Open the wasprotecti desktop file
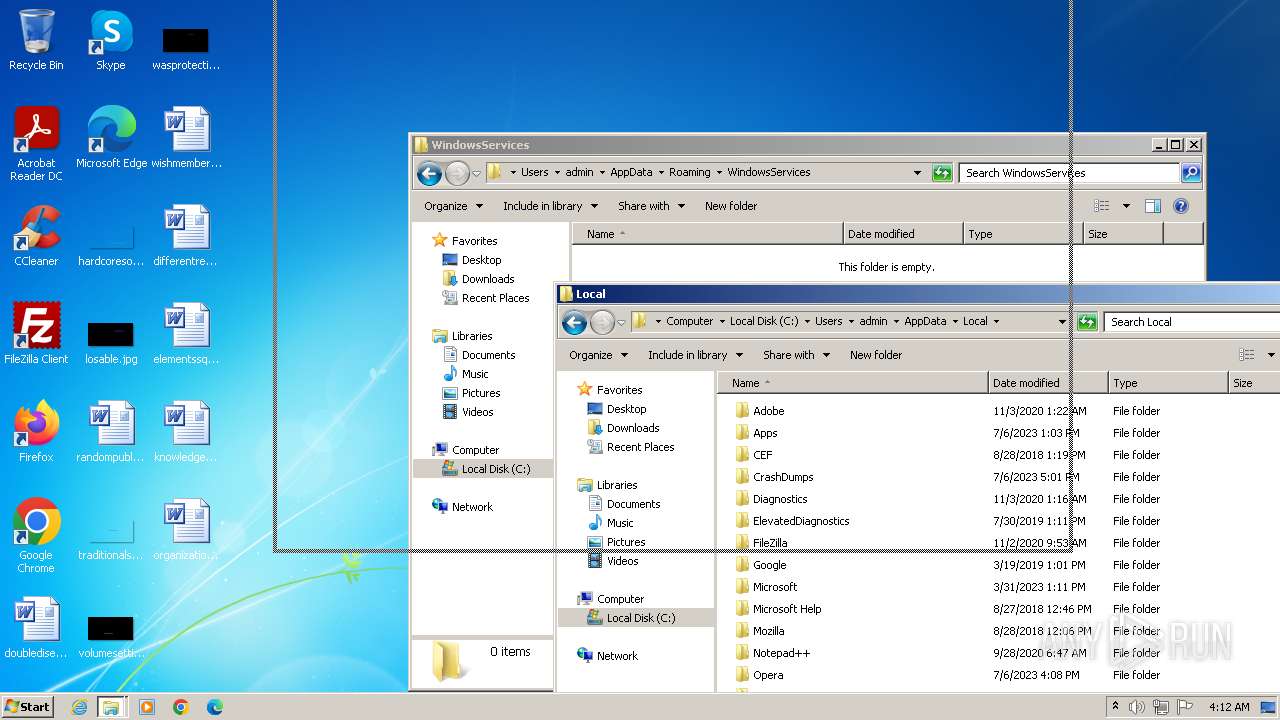1280x720 pixels. 186,49
